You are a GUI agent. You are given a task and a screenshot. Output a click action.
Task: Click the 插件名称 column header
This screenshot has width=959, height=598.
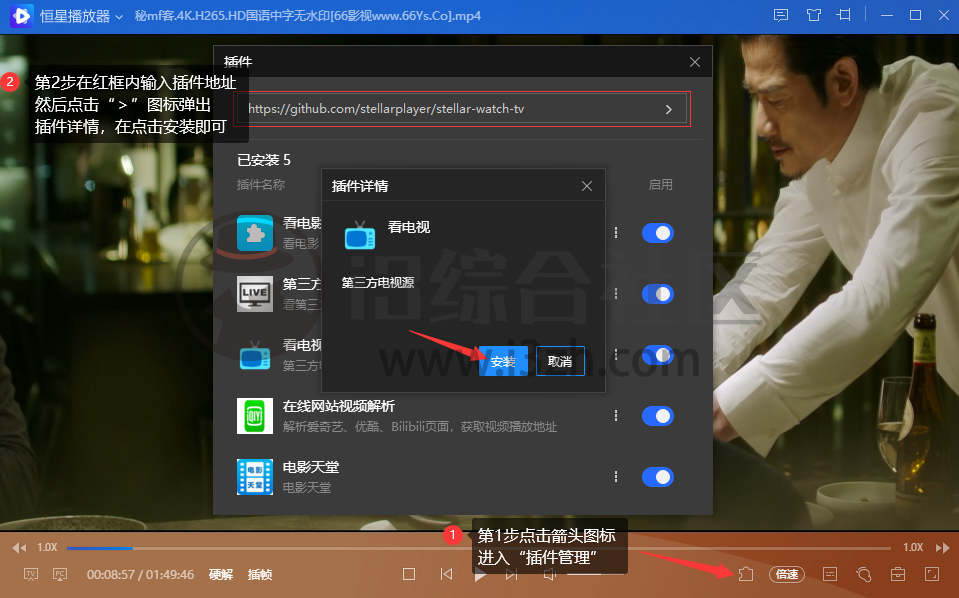[261, 185]
